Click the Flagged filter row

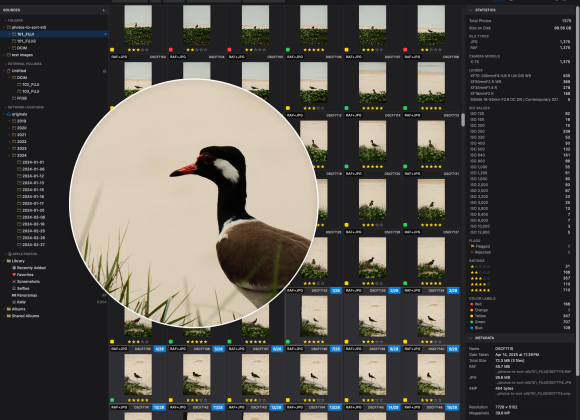[519, 246]
